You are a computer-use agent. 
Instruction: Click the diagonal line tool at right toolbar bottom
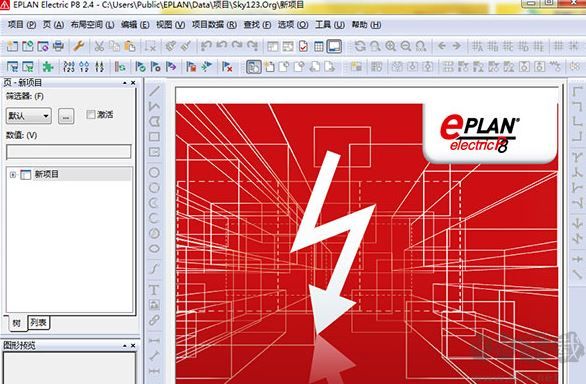pyautogui.click(x=577, y=275)
